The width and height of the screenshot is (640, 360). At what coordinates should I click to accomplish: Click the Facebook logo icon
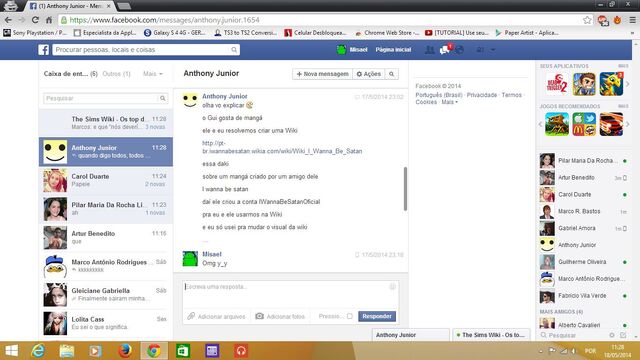pyautogui.click(x=44, y=50)
